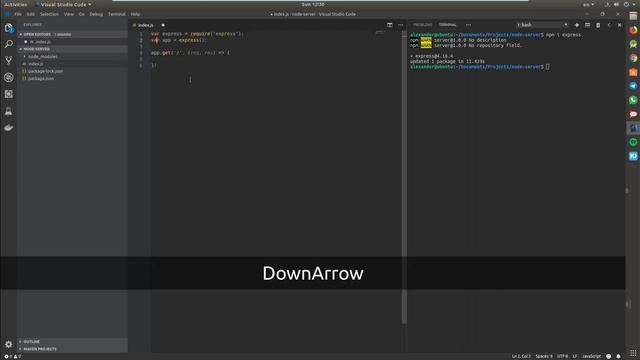The image size is (640, 360).
Task: Open the Terminal menu
Action: pyautogui.click(x=116, y=14)
